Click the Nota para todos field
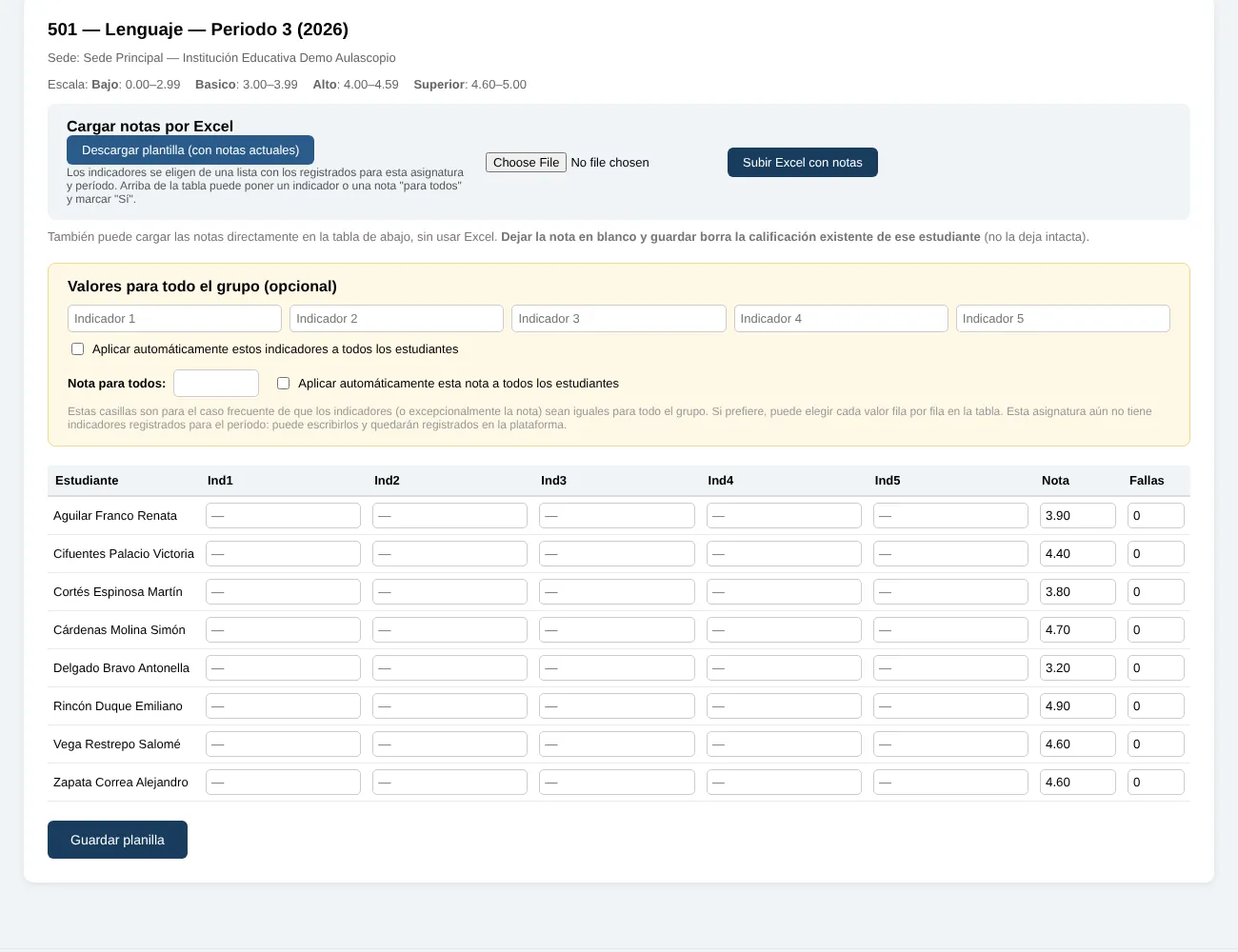The width and height of the screenshot is (1238, 952). point(216,384)
